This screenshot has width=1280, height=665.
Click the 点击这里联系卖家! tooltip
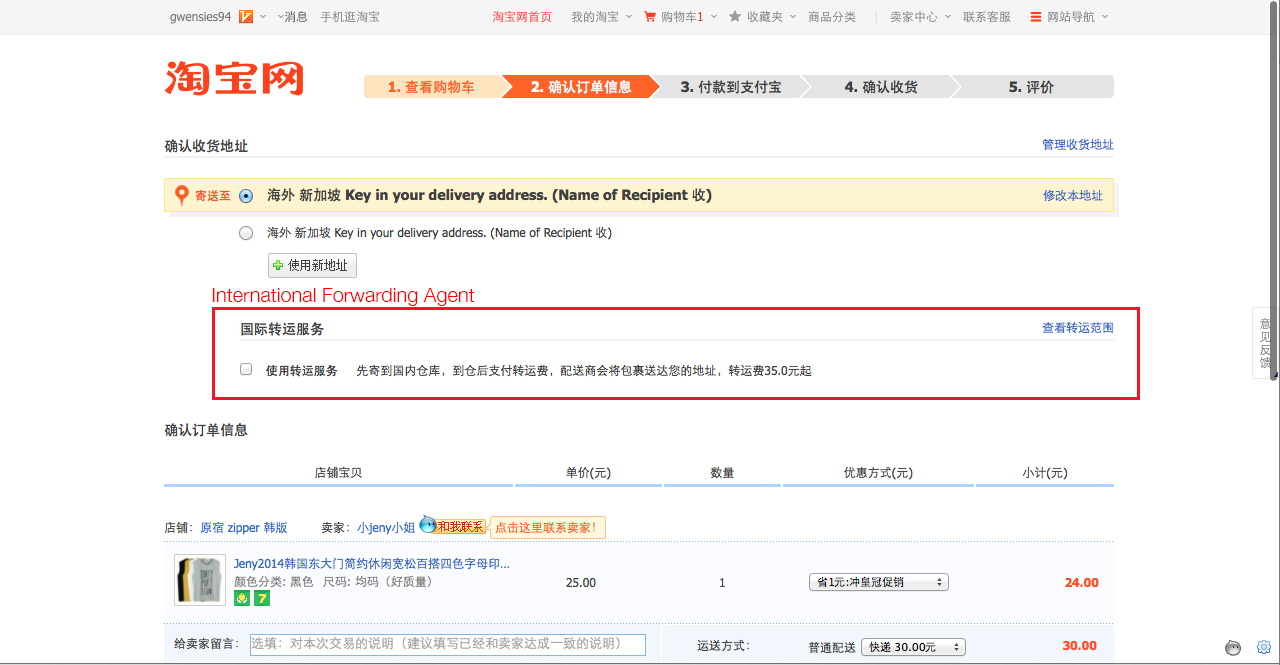tap(548, 527)
